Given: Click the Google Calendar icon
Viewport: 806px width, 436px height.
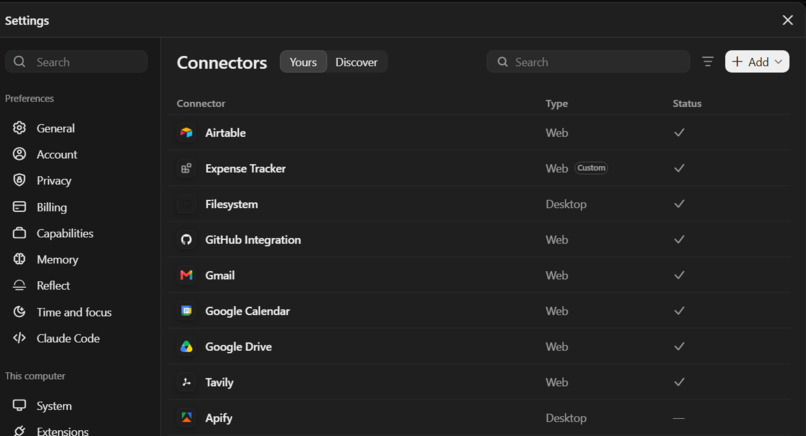Looking at the screenshot, I should (x=186, y=311).
